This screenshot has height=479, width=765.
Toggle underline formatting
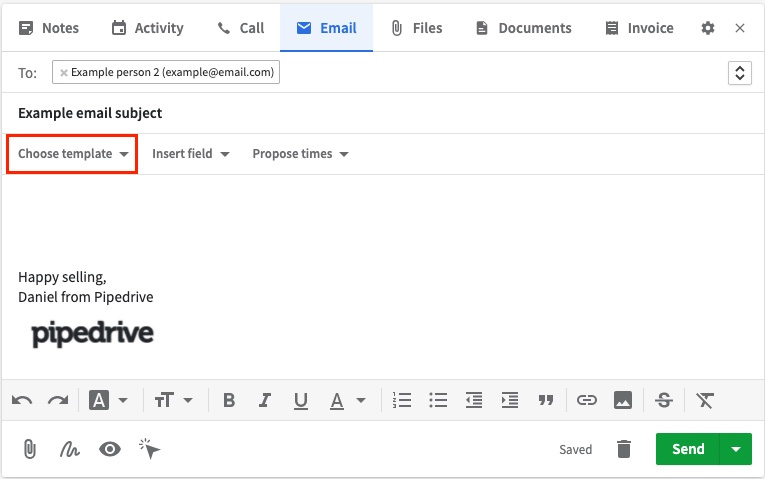pyautogui.click(x=301, y=401)
